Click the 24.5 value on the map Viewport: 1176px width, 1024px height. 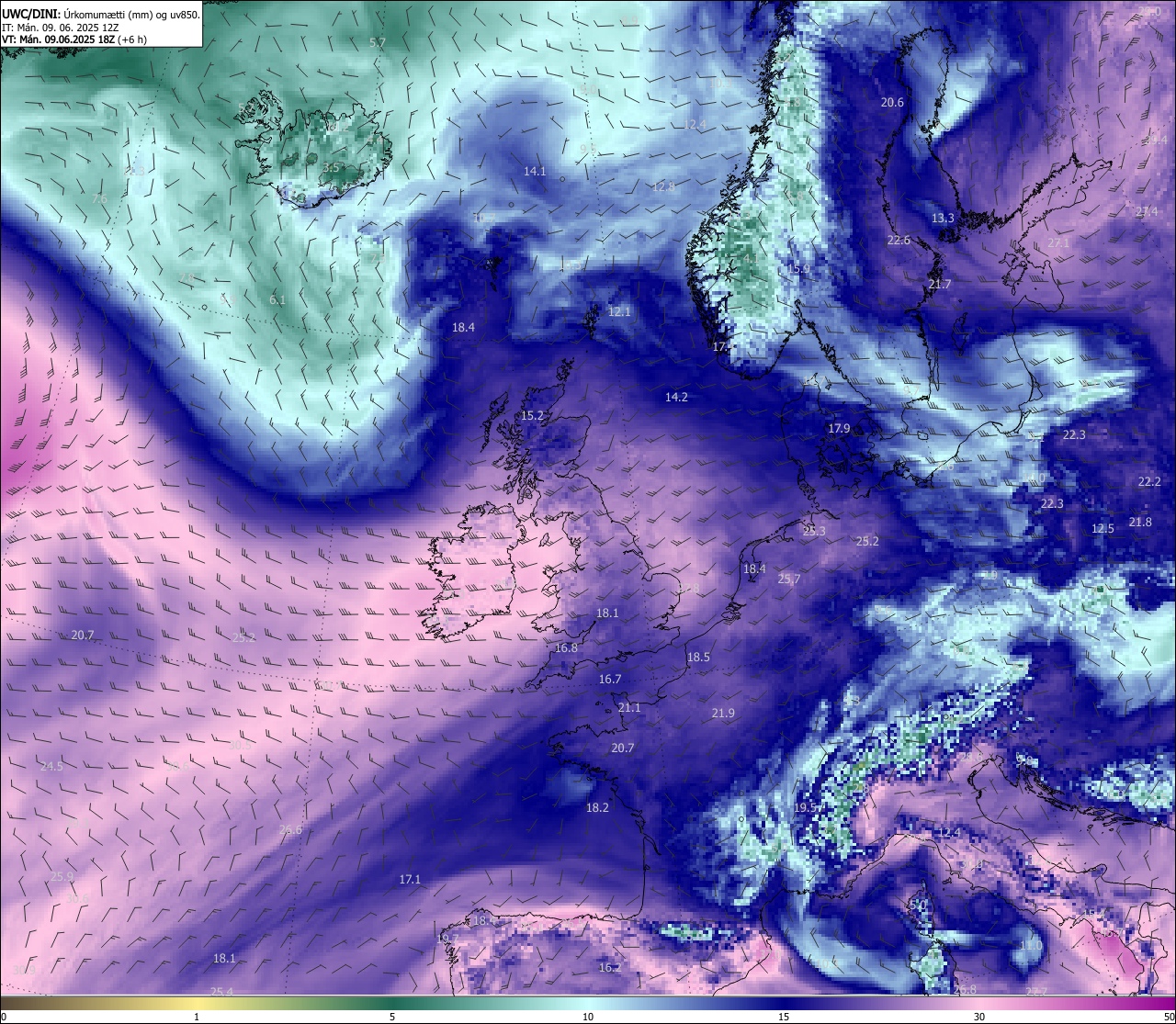51,766
